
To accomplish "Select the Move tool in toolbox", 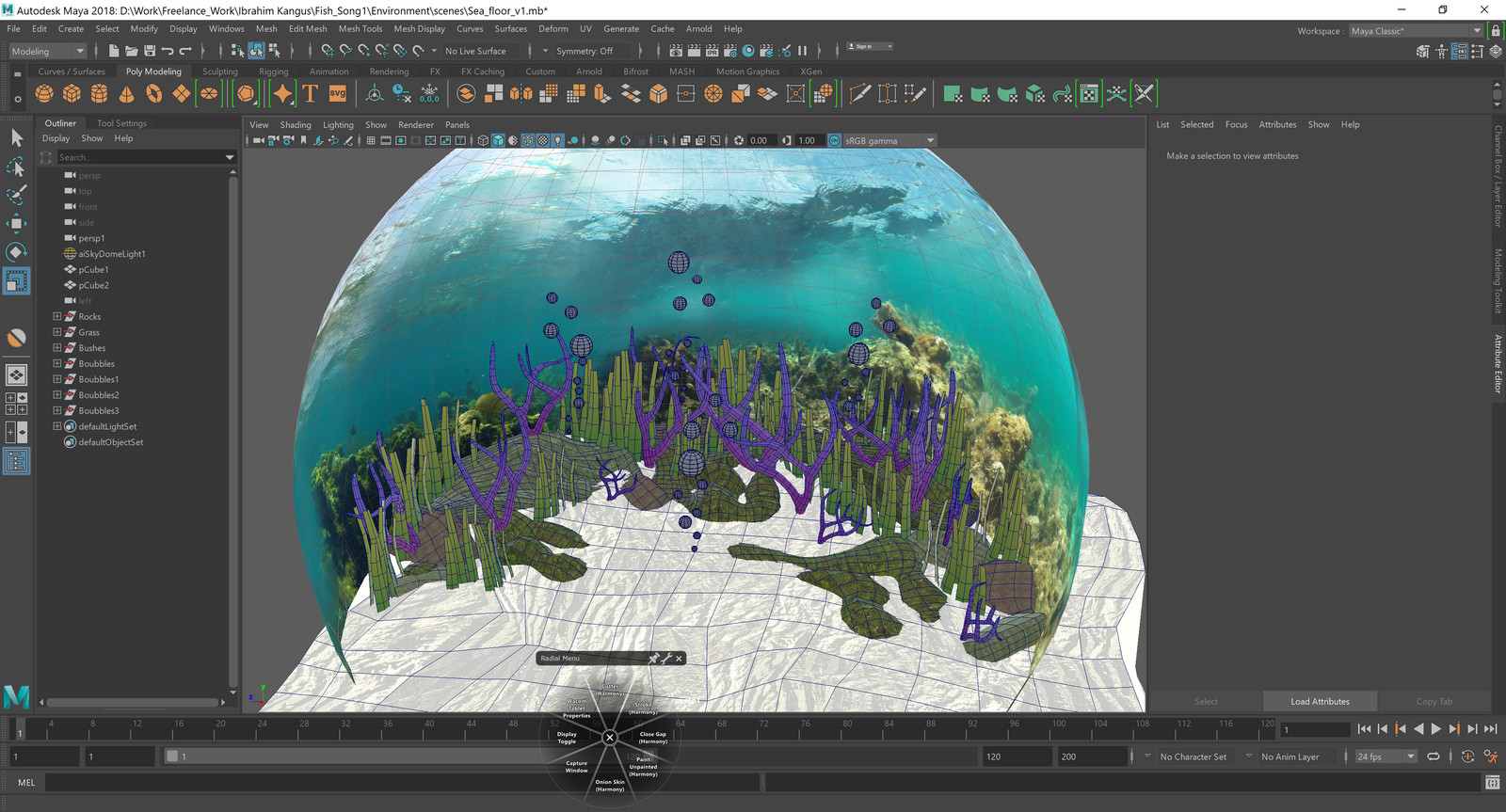I will (x=16, y=223).
